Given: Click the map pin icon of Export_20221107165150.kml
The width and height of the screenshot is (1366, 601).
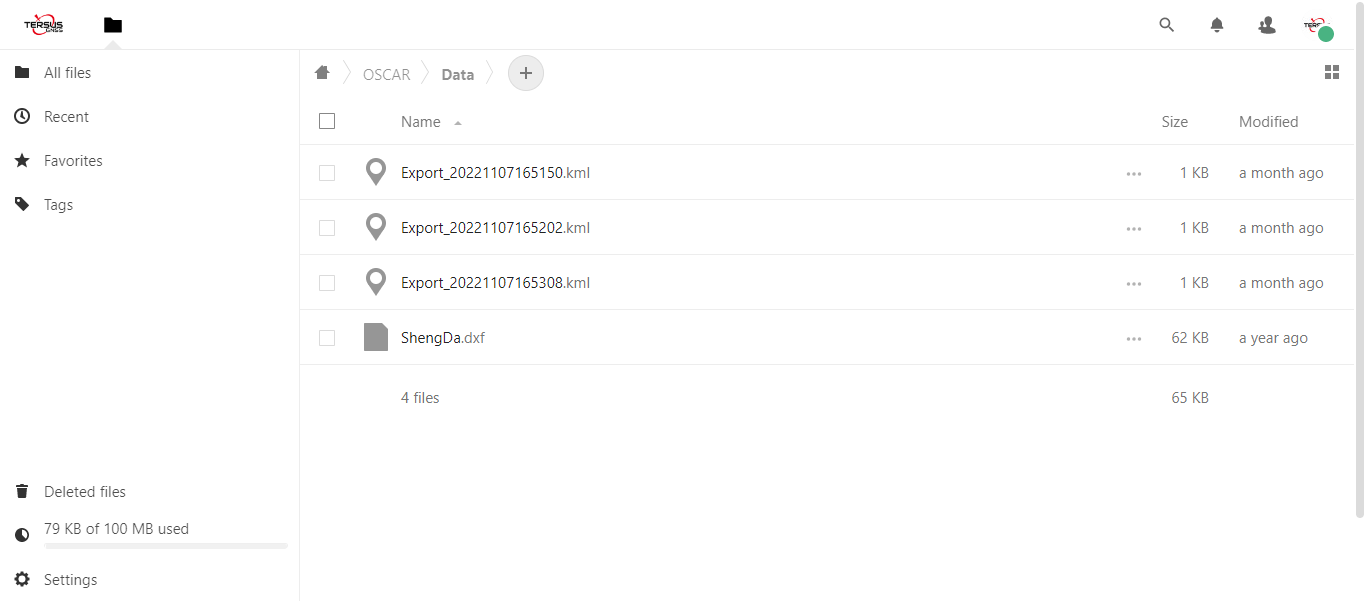Looking at the screenshot, I should (376, 172).
